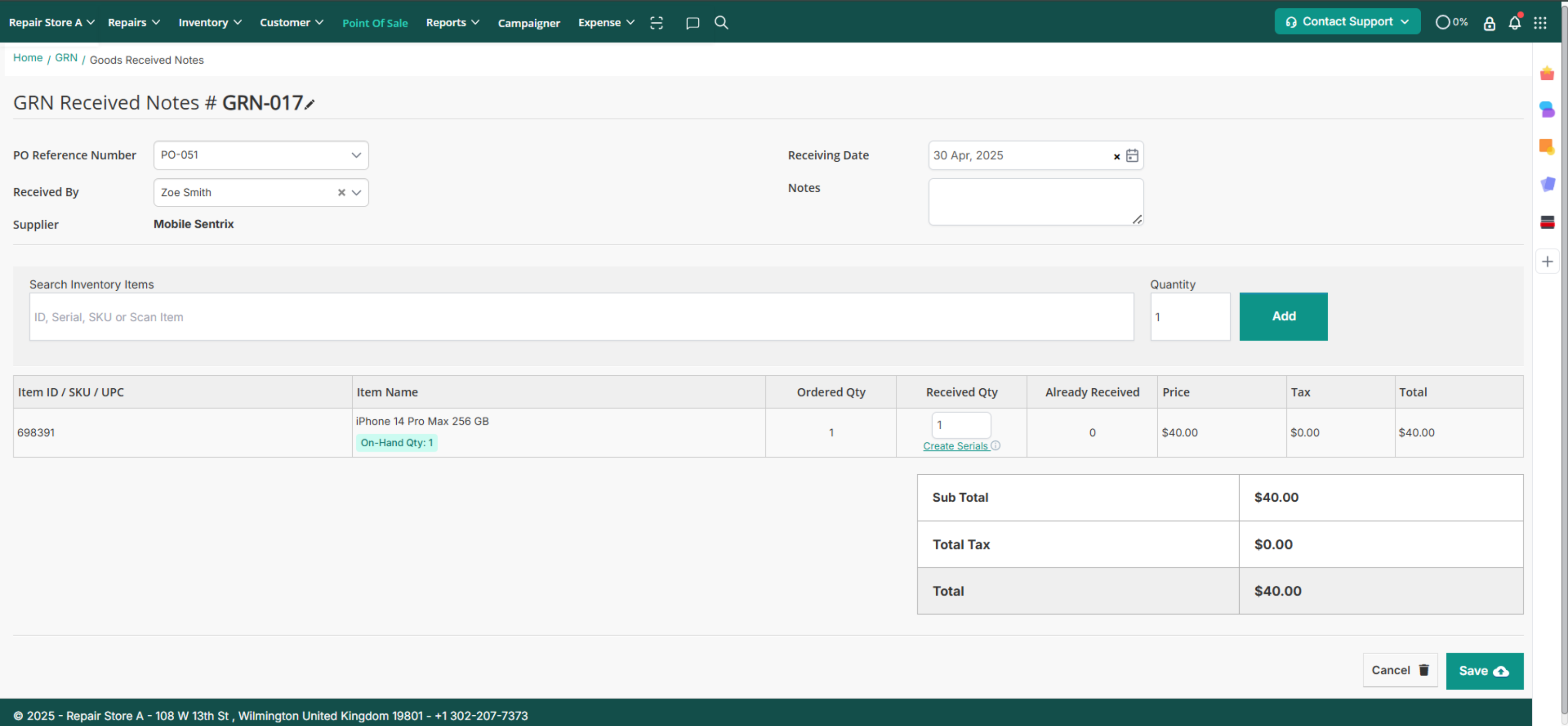Click the Sub Total $40.00 value
Image resolution: width=1568 pixels, height=726 pixels.
tap(1276, 497)
